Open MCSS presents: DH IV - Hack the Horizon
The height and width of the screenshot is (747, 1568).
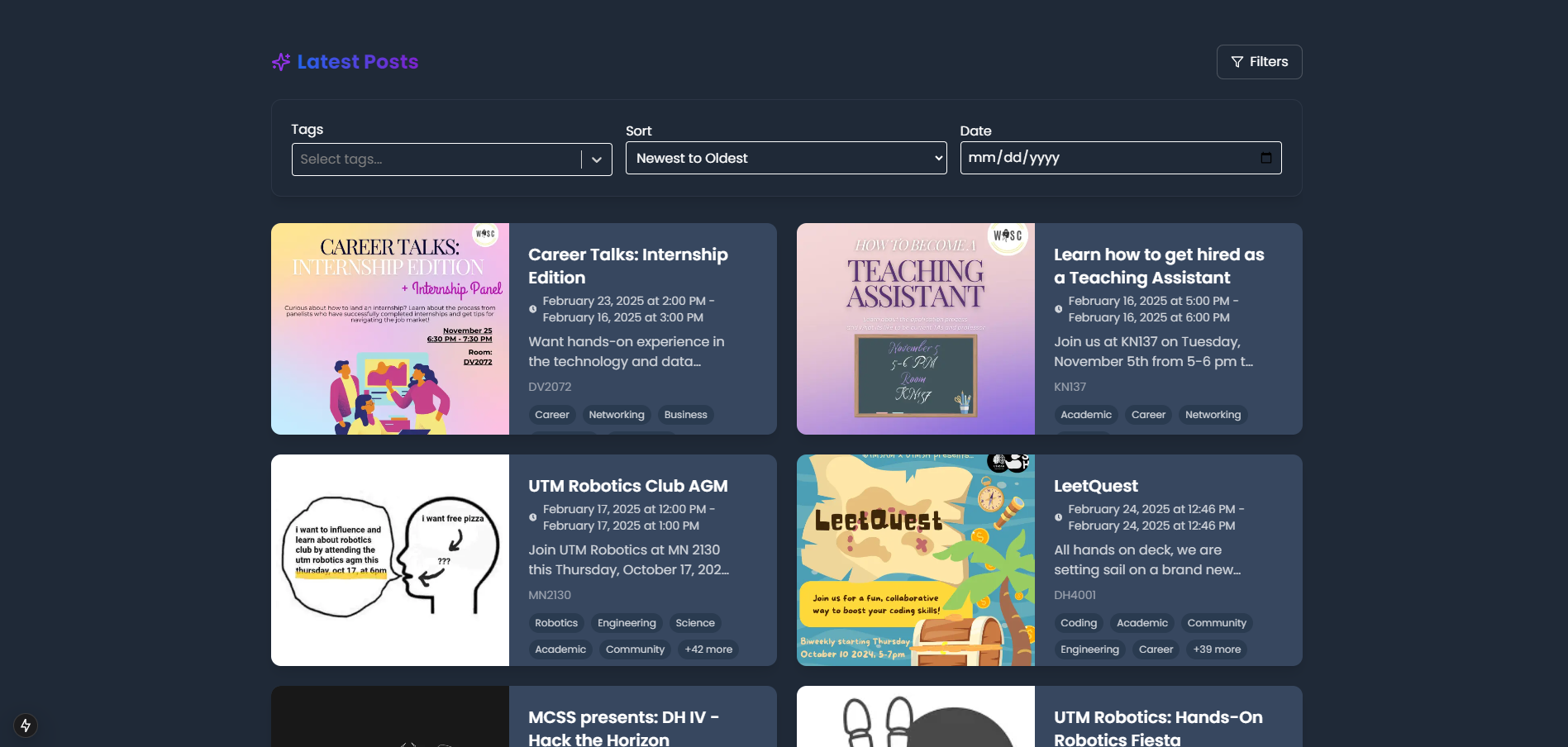(624, 728)
